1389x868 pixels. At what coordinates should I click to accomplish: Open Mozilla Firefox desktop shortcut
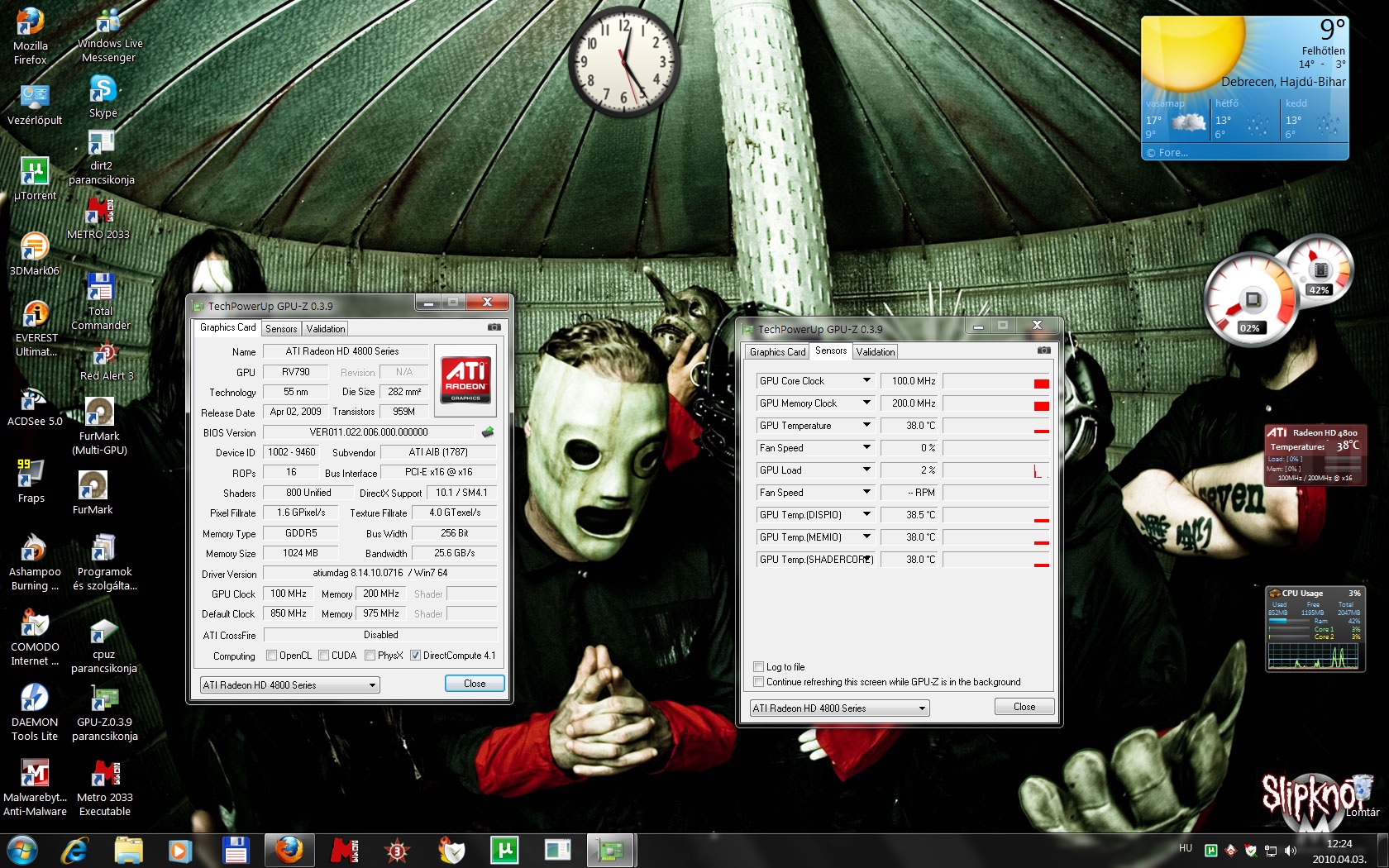pyautogui.click(x=31, y=36)
